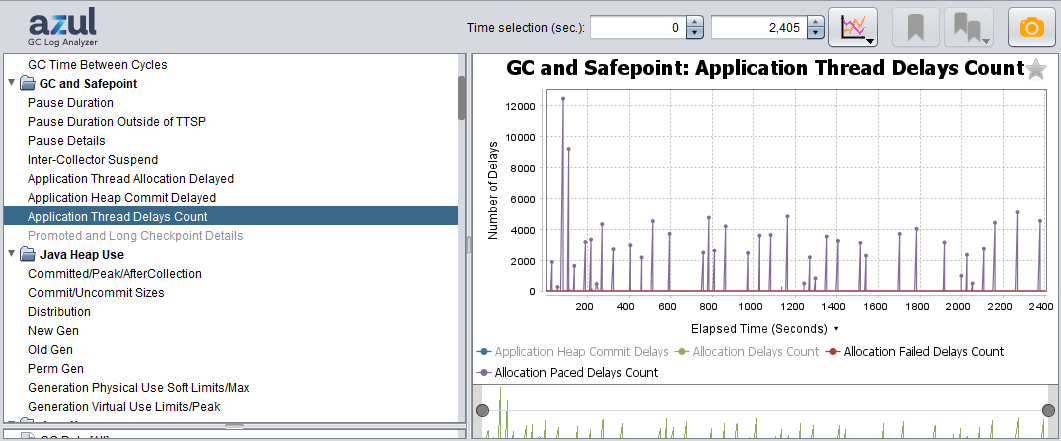Click the camera screenshot button
This screenshot has width=1061, height=441.
pos(1030,27)
